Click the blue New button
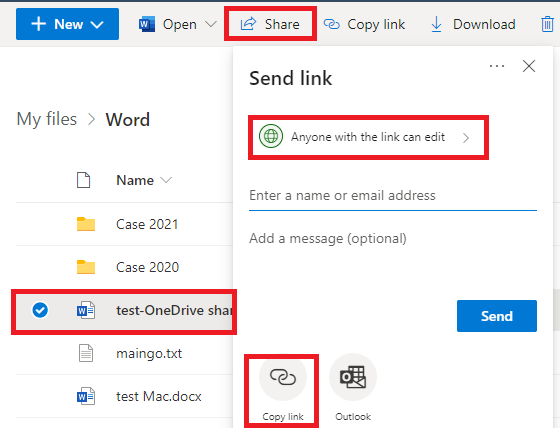This screenshot has height=428, width=560. (x=67, y=24)
